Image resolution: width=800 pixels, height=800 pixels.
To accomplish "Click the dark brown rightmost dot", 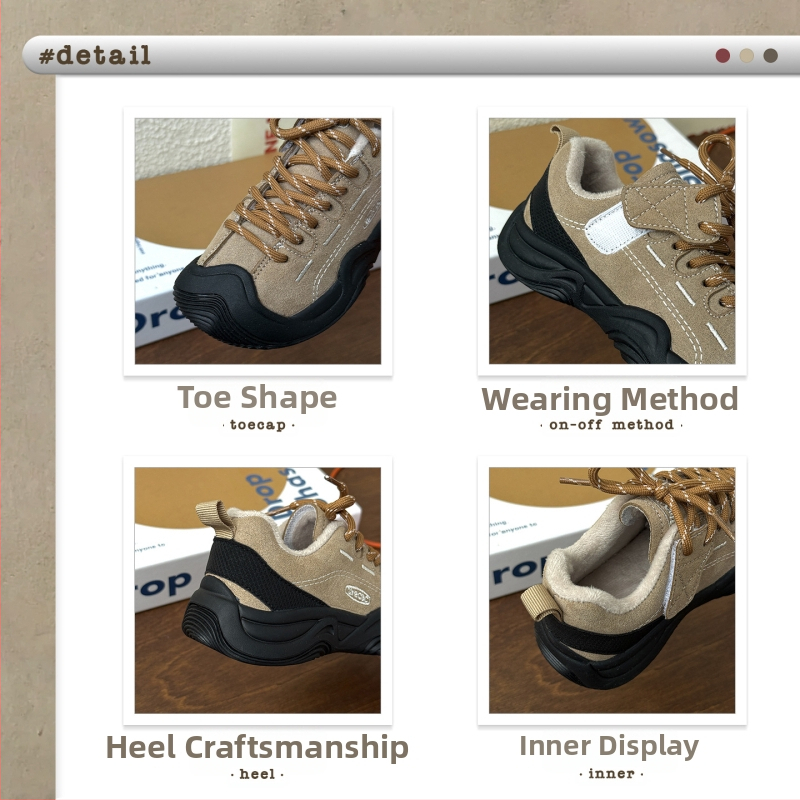I will click(x=769, y=56).
